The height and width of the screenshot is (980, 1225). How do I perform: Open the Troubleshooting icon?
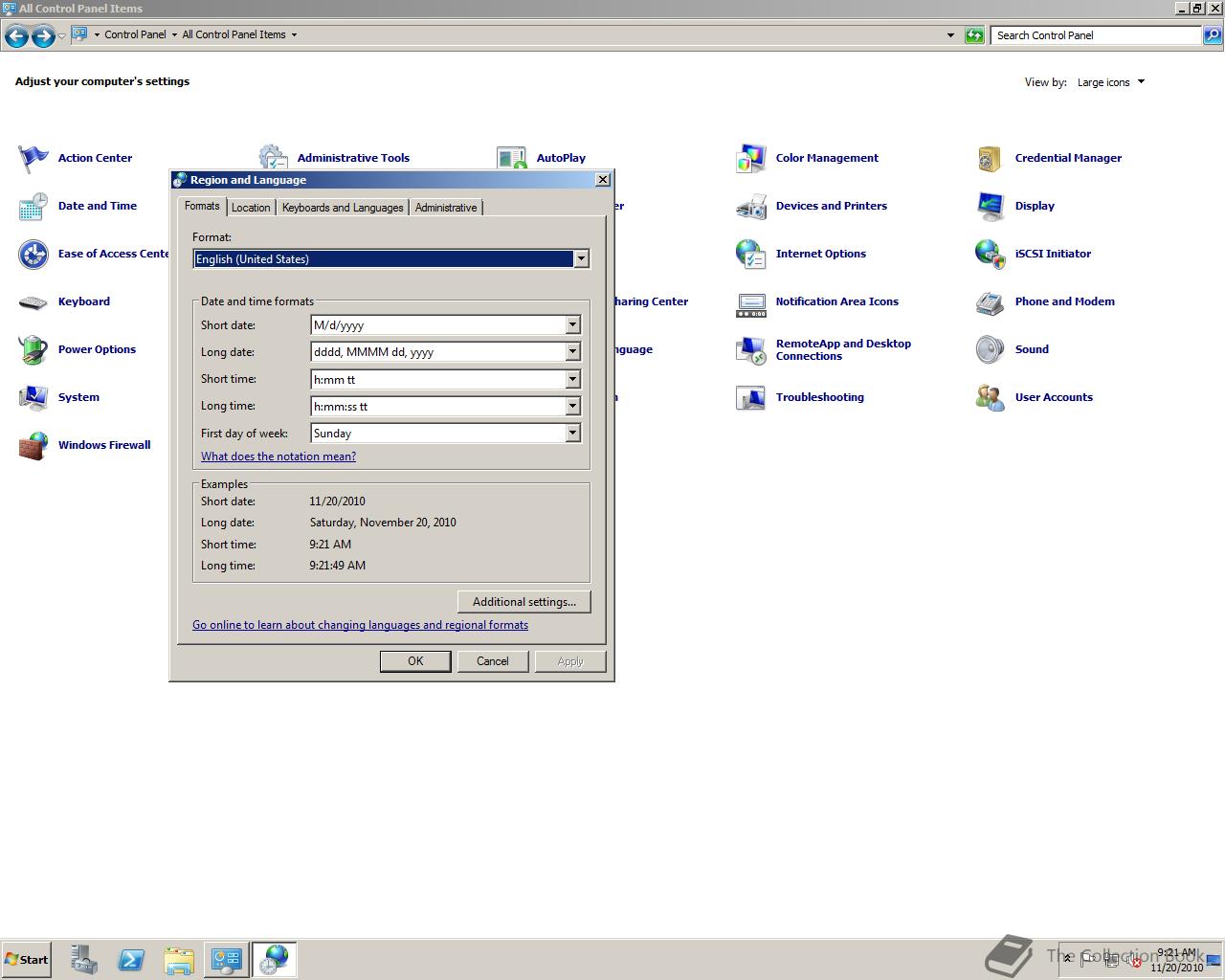(751, 398)
